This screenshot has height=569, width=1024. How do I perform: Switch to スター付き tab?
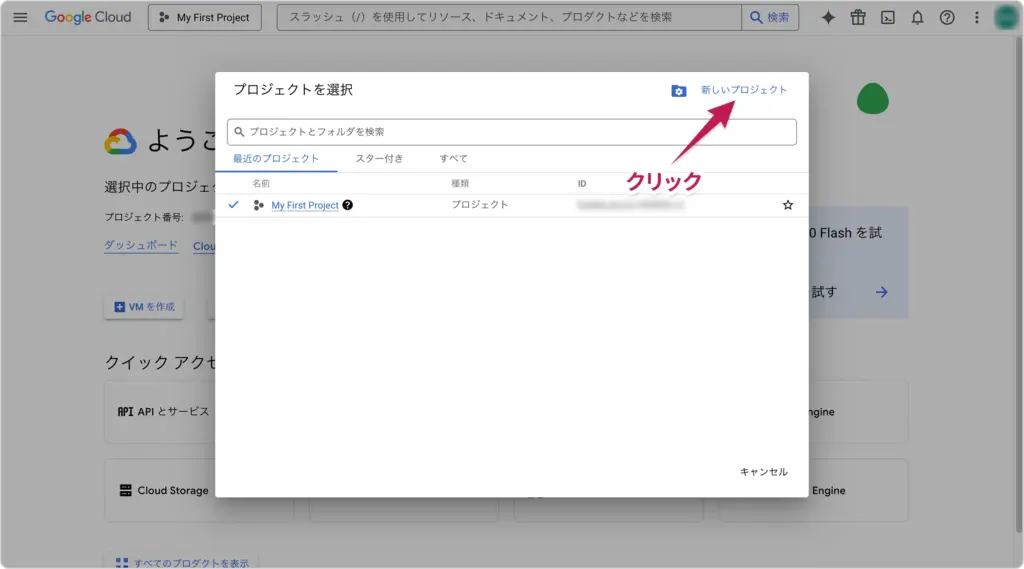tap(379, 159)
